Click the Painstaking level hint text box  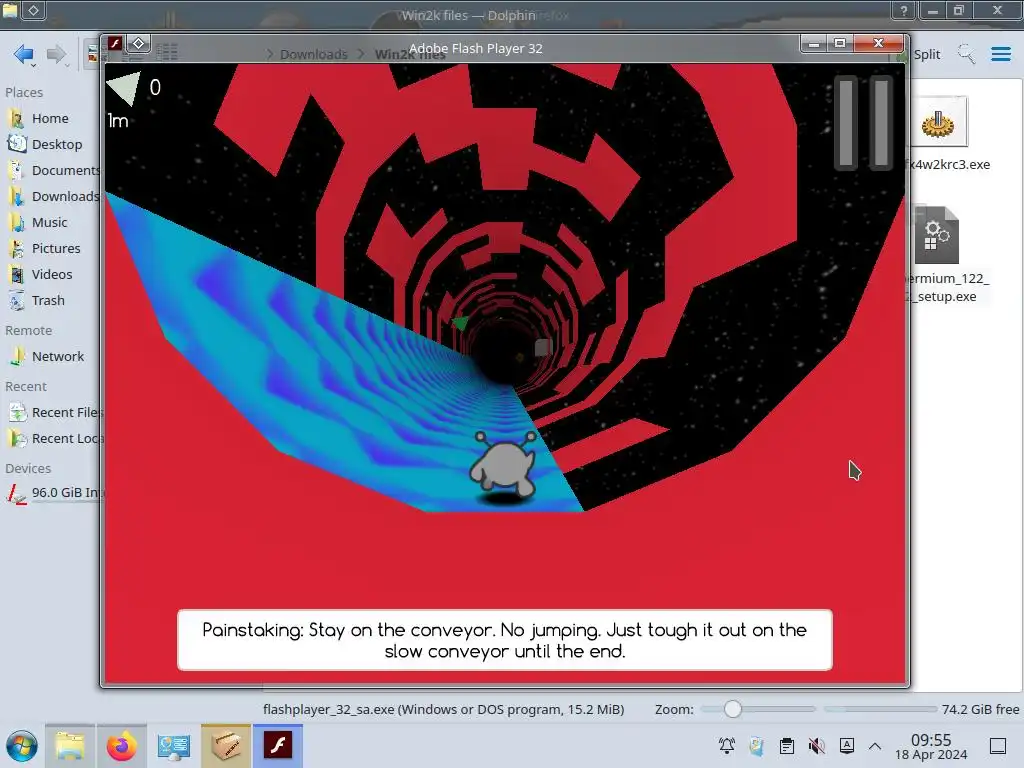(505, 640)
